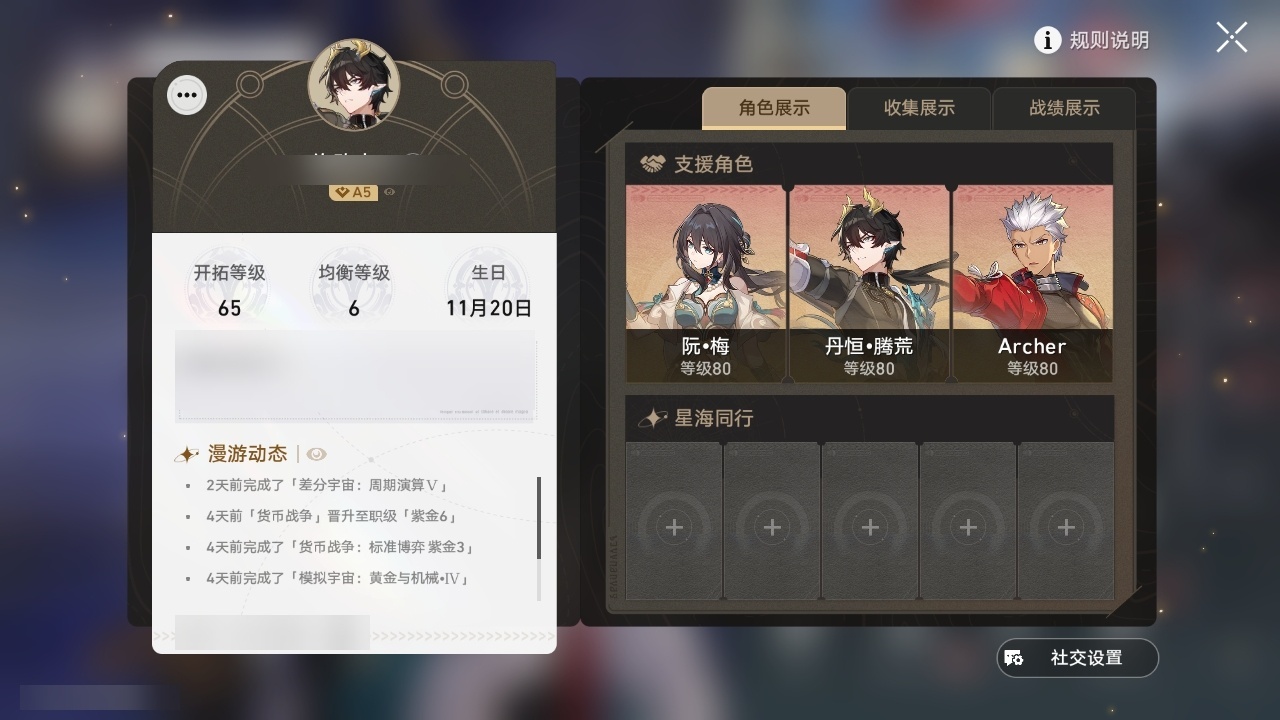This screenshot has height=720, width=1280.
Task: Open 规则说明 rules description
Action: click(1109, 40)
